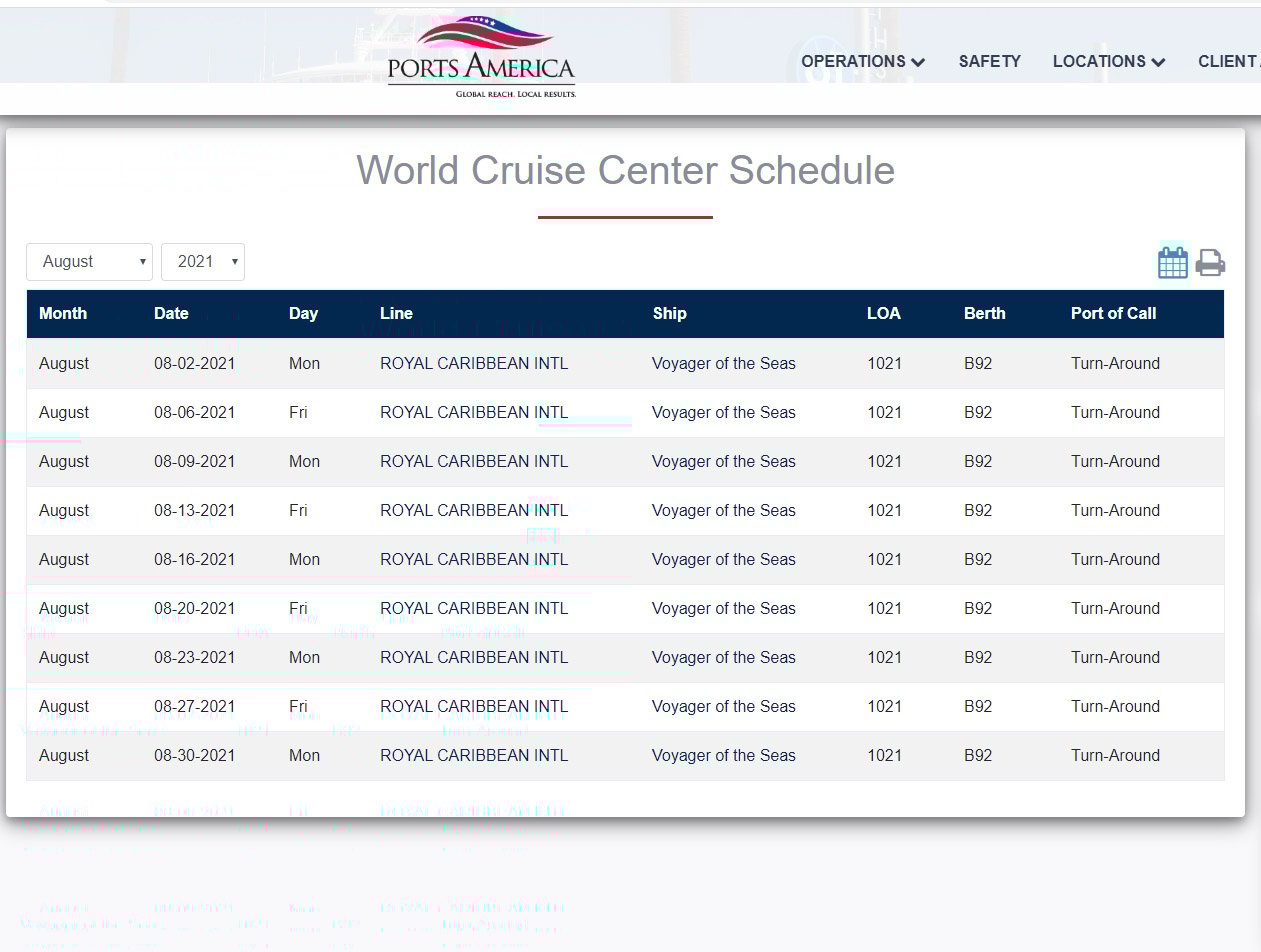
Task: Open the Client nav item
Action: coord(1229,61)
